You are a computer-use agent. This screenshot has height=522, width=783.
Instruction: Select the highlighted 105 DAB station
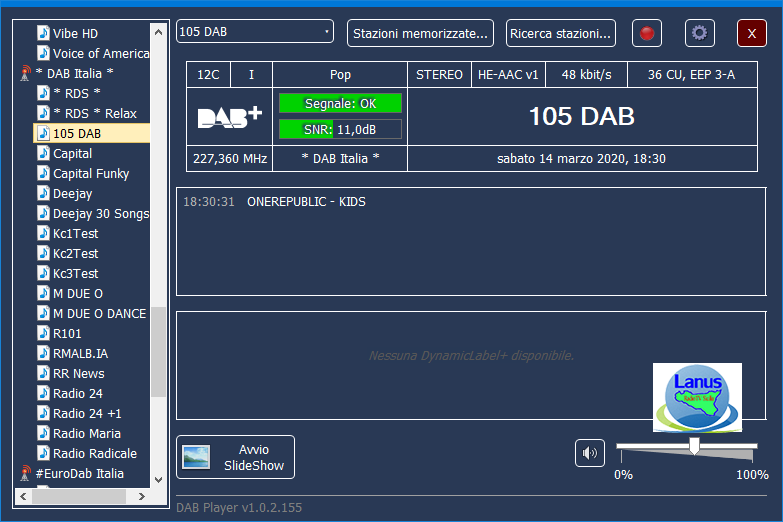(91, 133)
